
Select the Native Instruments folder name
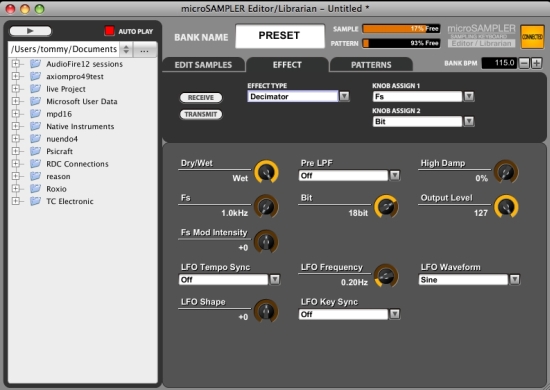pyautogui.click(x=80, y=126)
